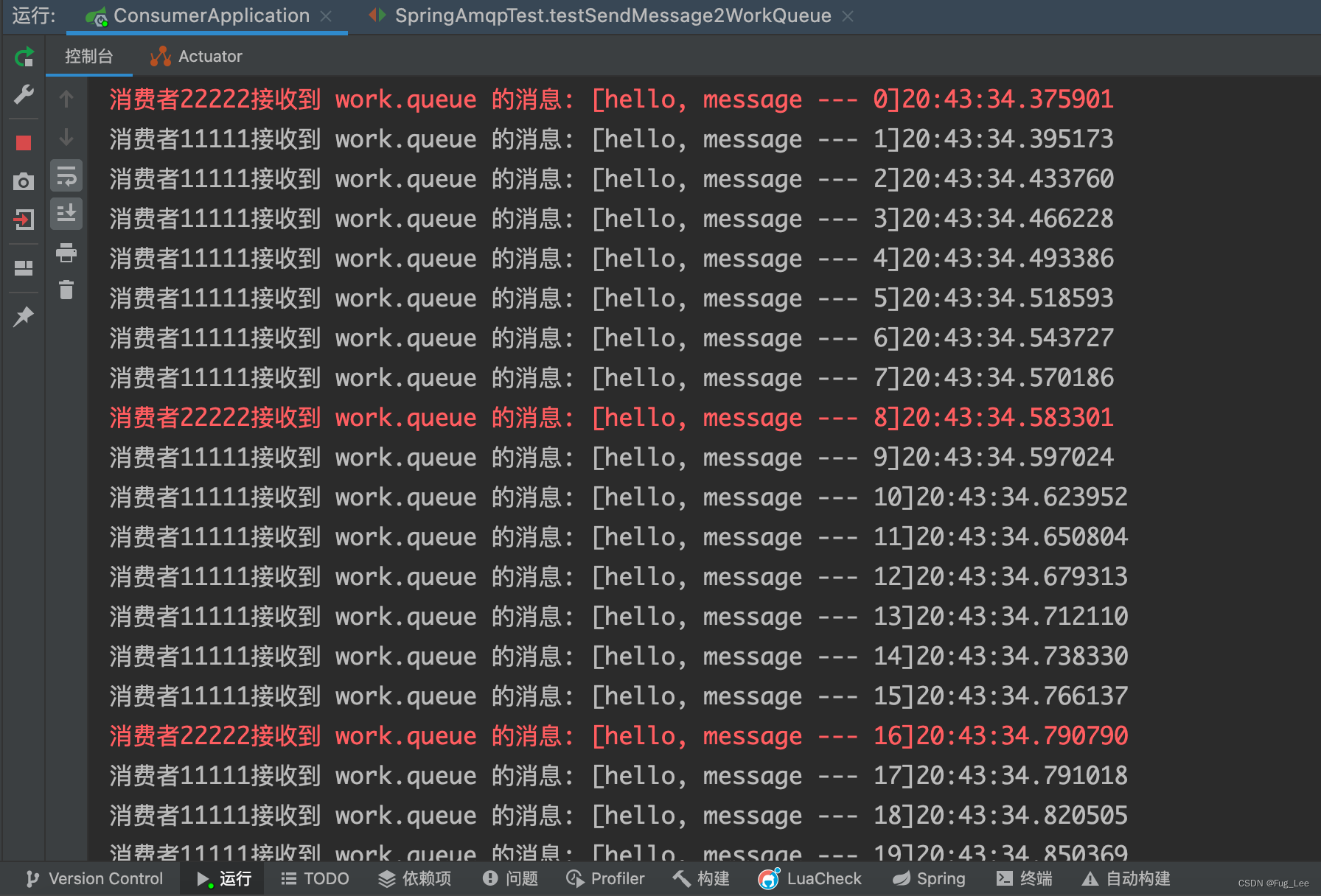Clear console with the trash icon
The image size is (1321, 896).
click(x=66, y=290)
